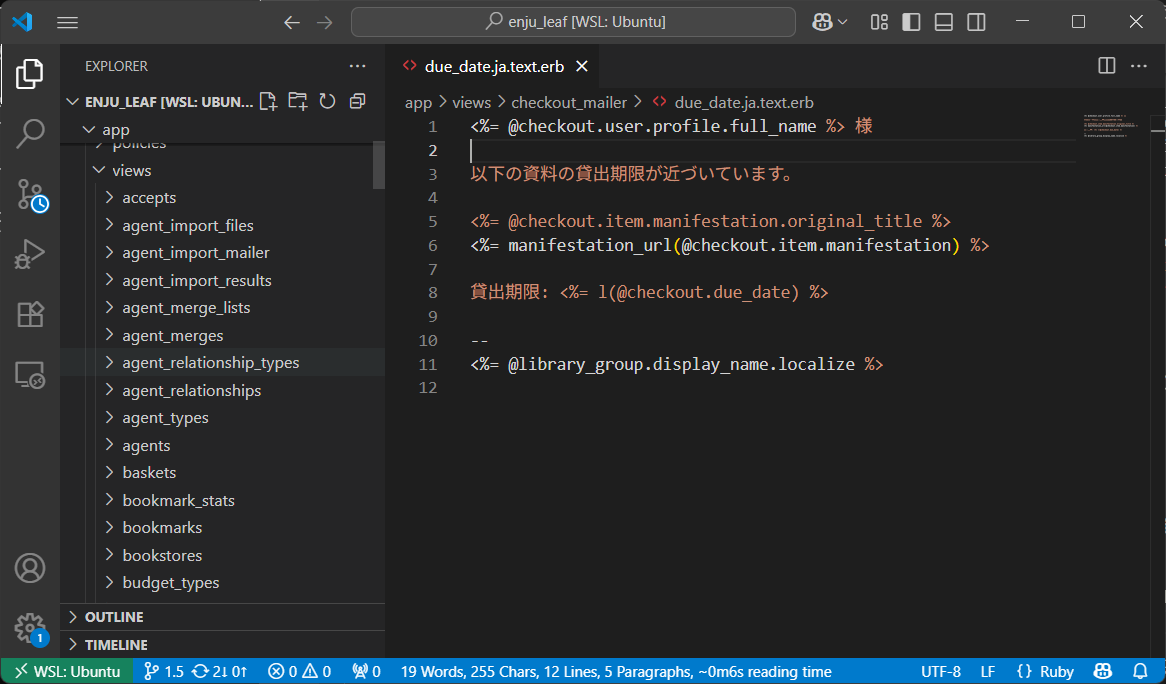Open the Copilot dropdown arrow in title bar

pos(843,22)
